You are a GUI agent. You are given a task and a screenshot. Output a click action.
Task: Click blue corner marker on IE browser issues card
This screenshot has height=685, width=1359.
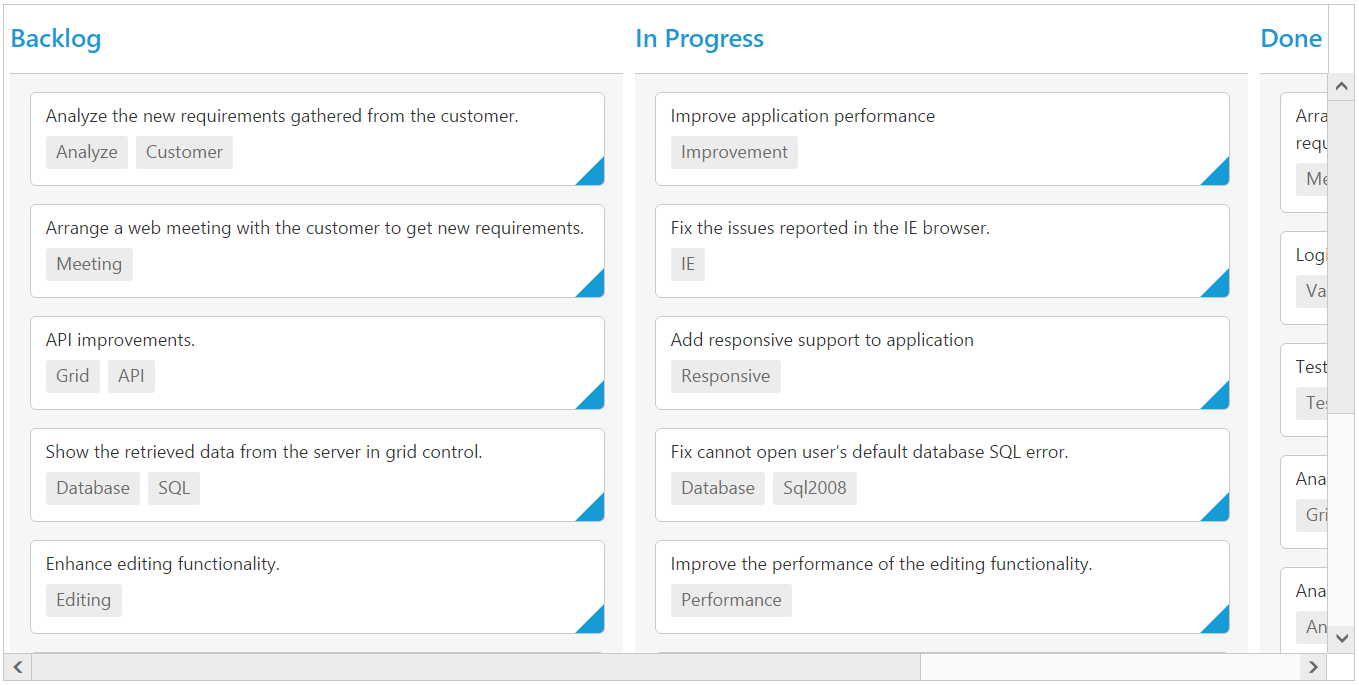click(1219, 287)
